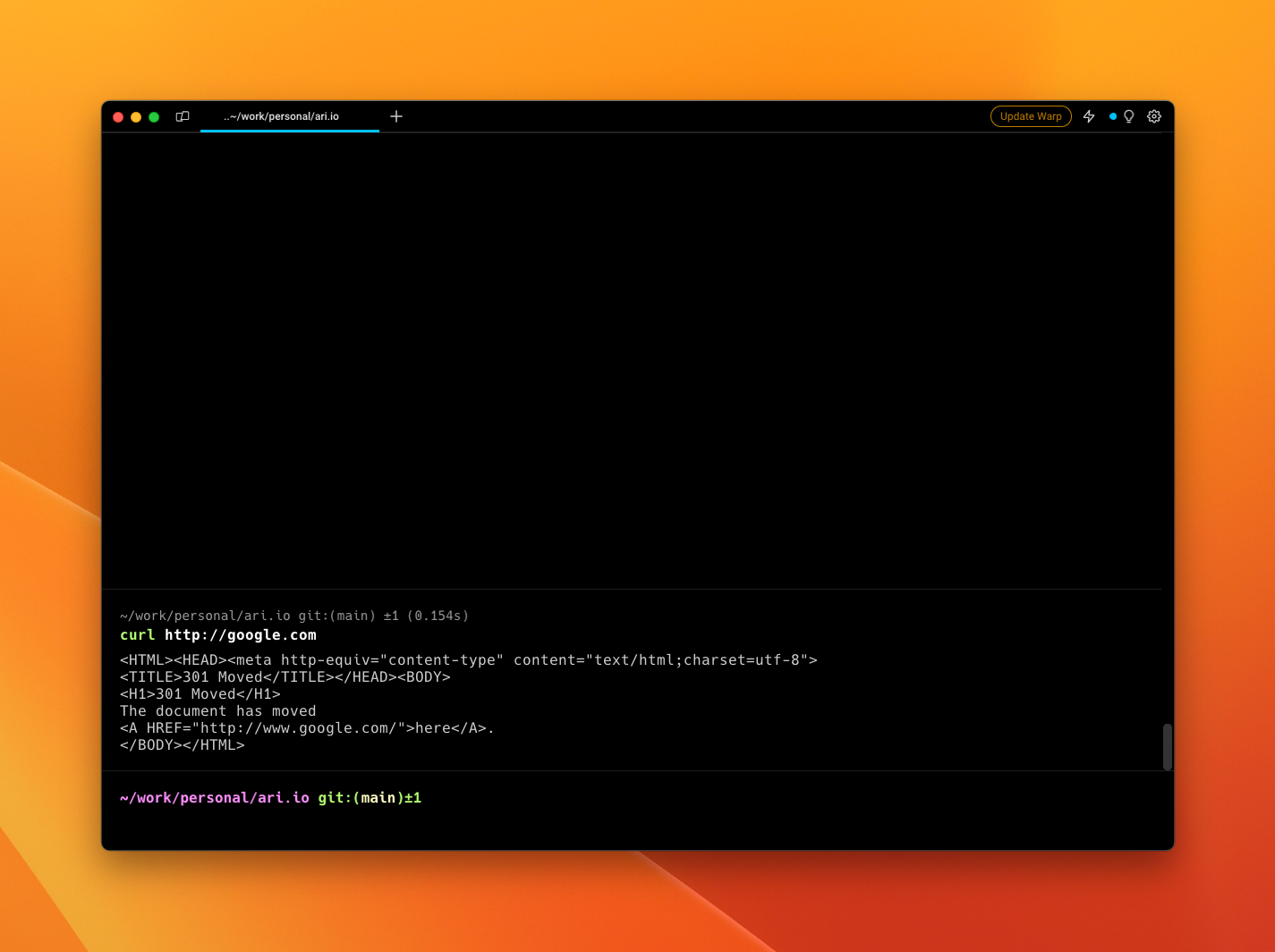Select the ~/work/personal/ari.io tab

click(290, 116)
